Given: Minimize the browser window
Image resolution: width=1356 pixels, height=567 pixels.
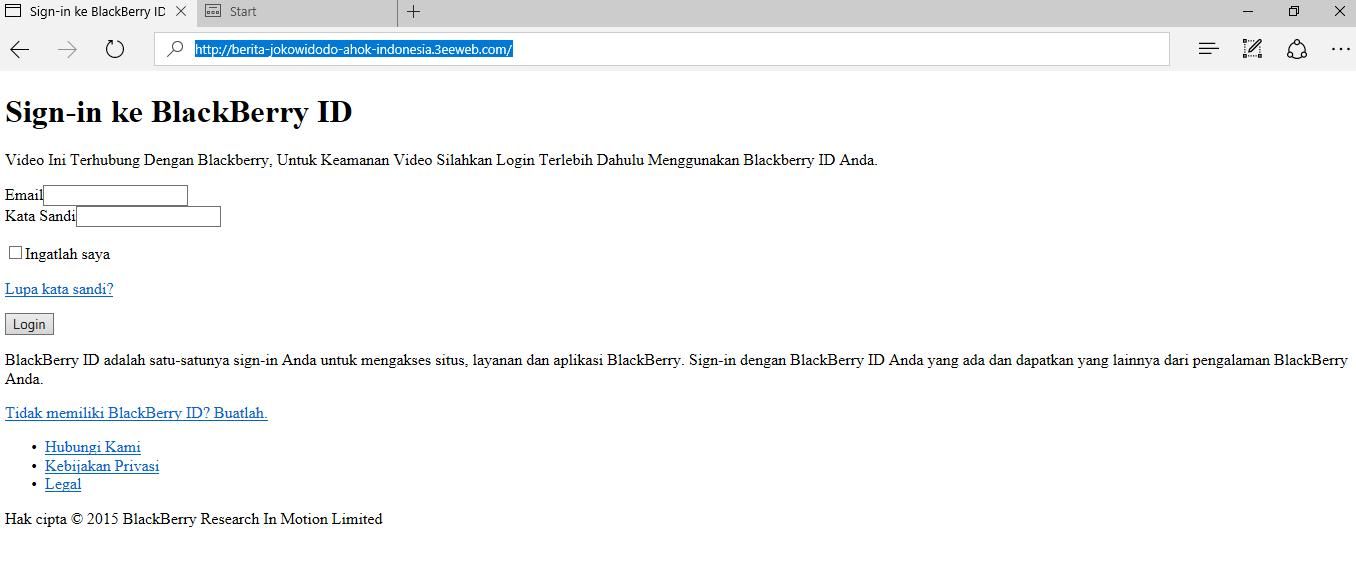Looking at the screenshot, I should [x=1247, y=12].
